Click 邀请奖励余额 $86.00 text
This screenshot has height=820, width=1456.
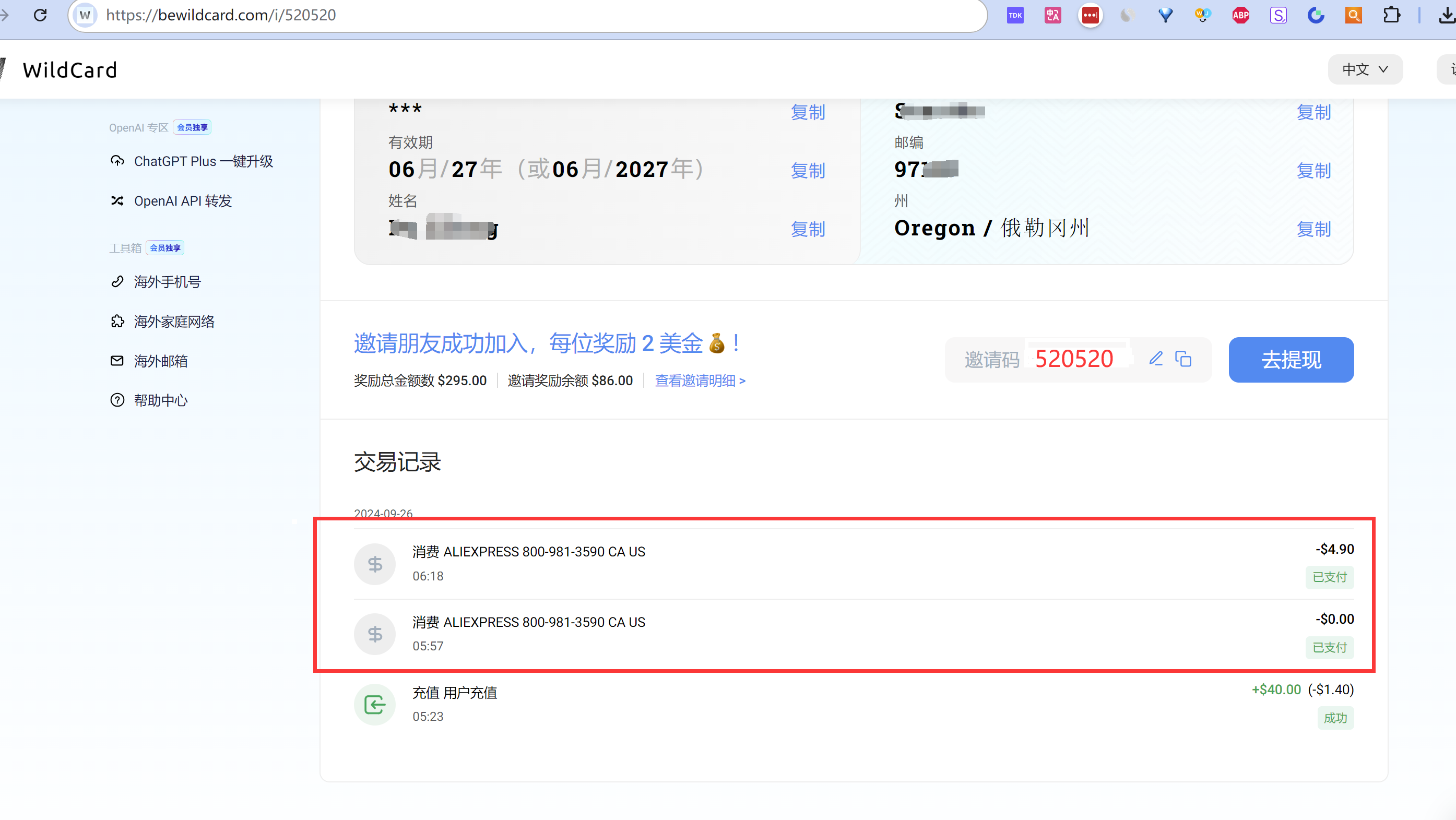coord(570,381)
